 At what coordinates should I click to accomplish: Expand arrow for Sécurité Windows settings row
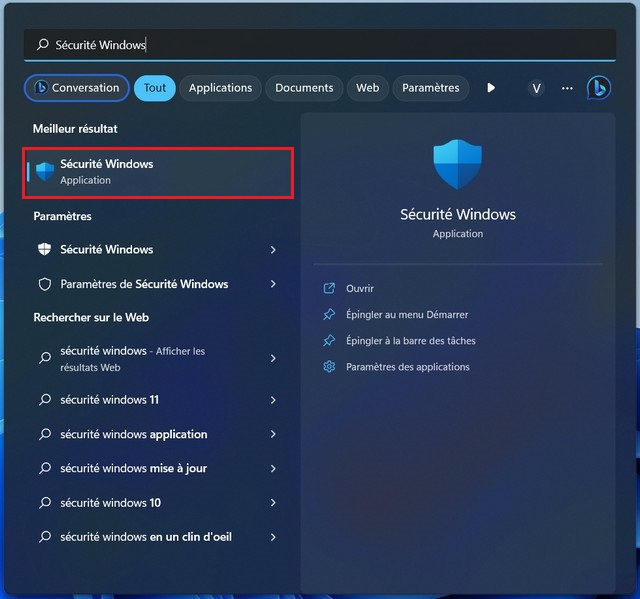[273, 250]
